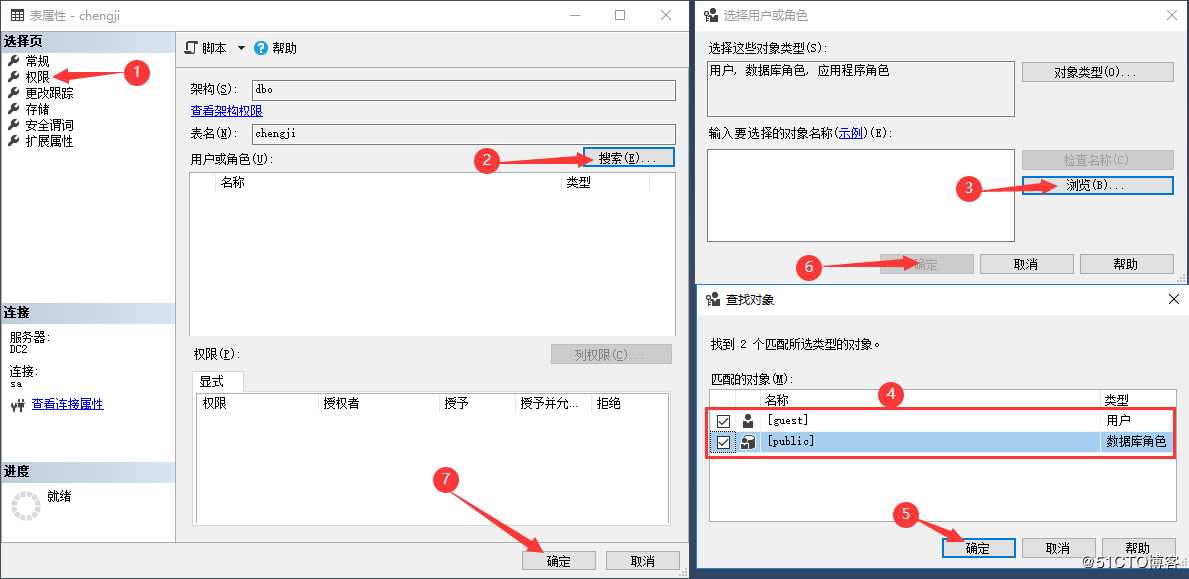
Task: Click the database role icon in the [public] row
Action: 748,442
